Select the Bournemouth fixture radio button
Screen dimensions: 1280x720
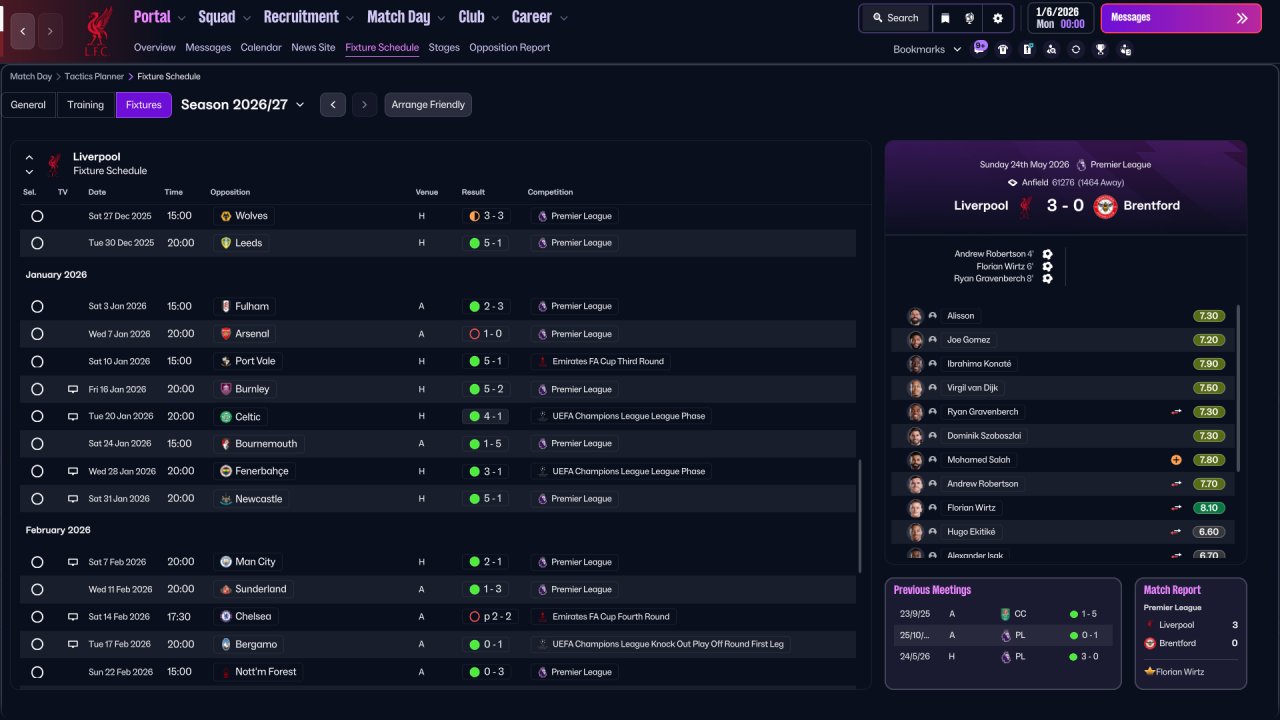coord(37,444)
